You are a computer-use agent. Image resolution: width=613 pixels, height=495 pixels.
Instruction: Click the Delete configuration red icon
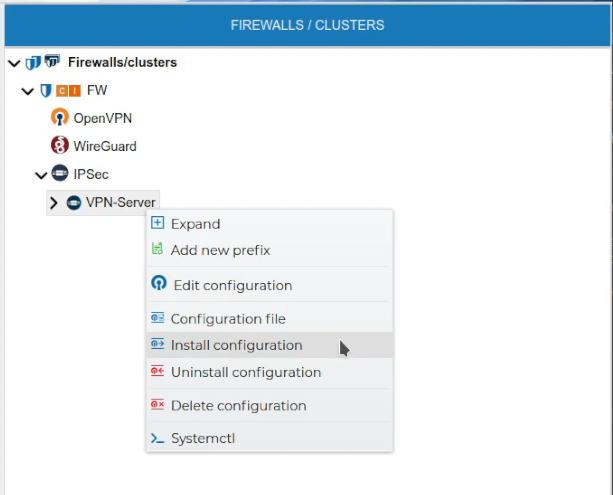click(x=157, y=406)
